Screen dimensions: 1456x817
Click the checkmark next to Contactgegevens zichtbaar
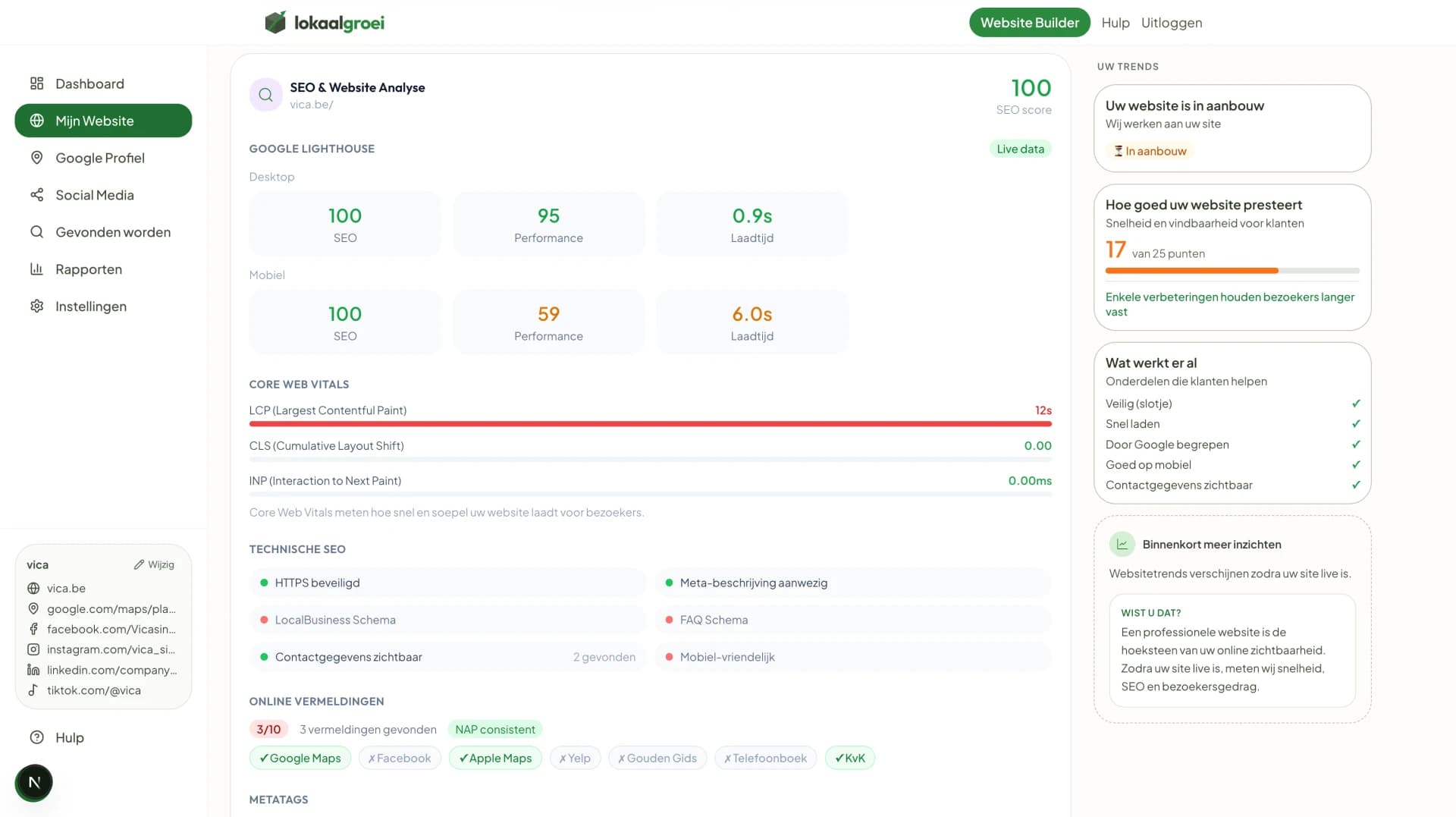1356,485
